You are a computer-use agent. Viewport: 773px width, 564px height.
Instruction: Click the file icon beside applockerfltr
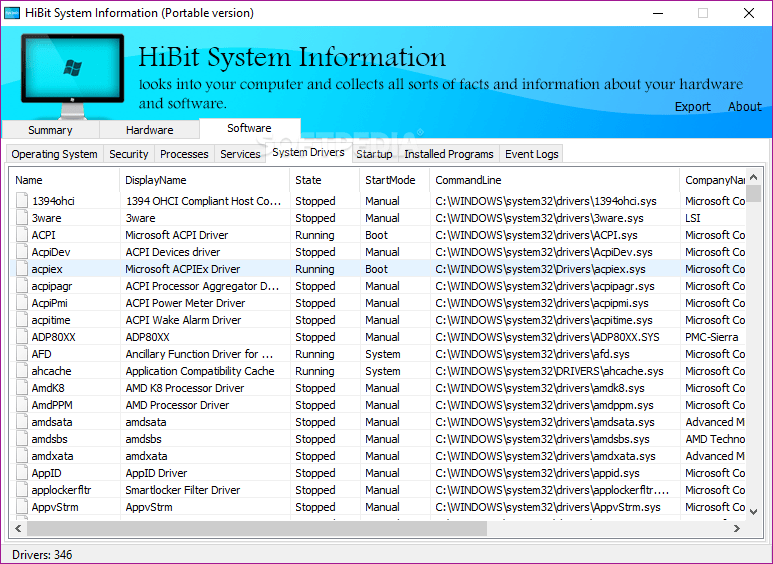point(22,490)
